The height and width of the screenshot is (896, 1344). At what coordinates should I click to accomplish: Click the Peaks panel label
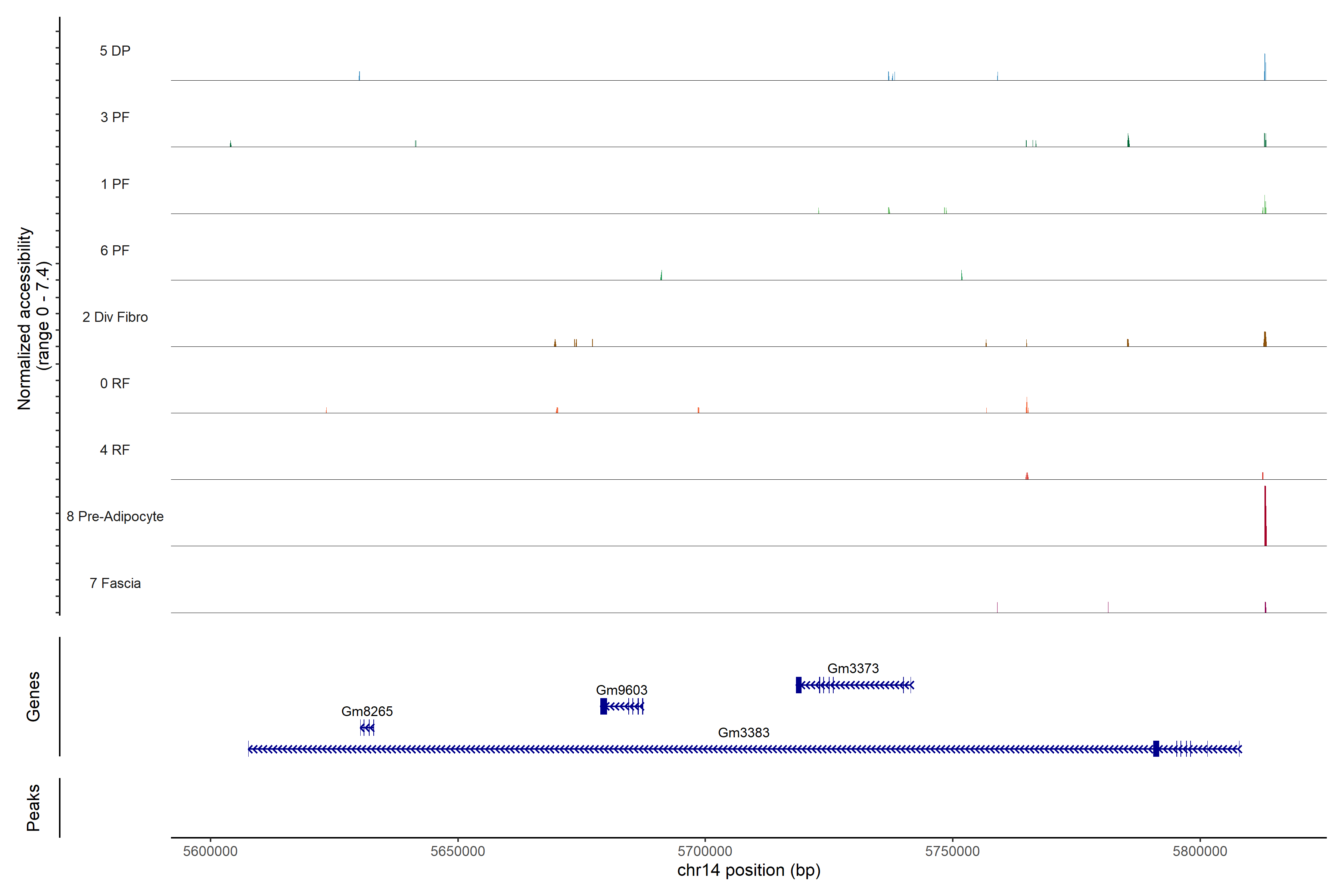pos(33,808)
